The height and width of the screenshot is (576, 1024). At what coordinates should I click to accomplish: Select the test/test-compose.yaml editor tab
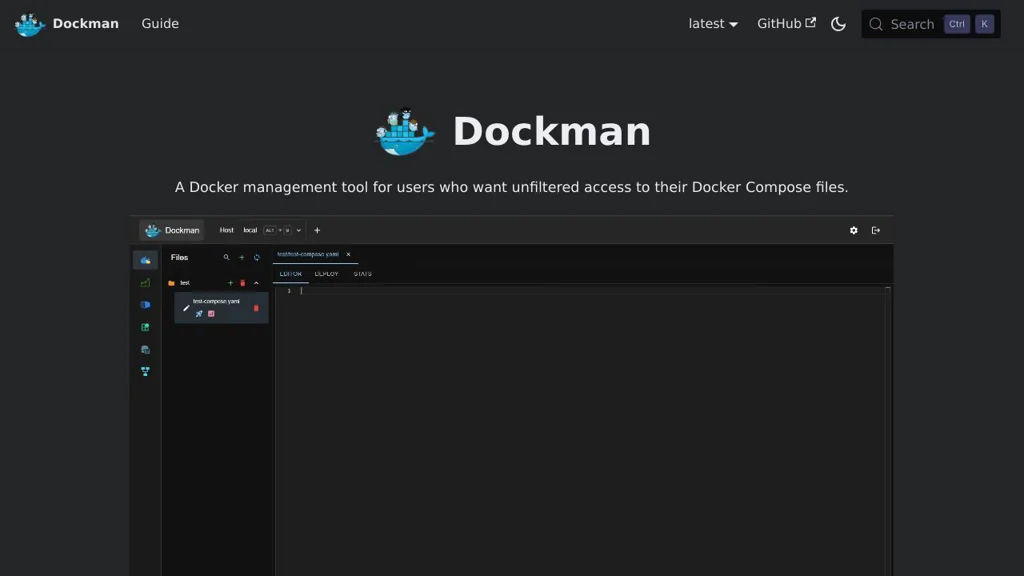(x=308, y=254)
